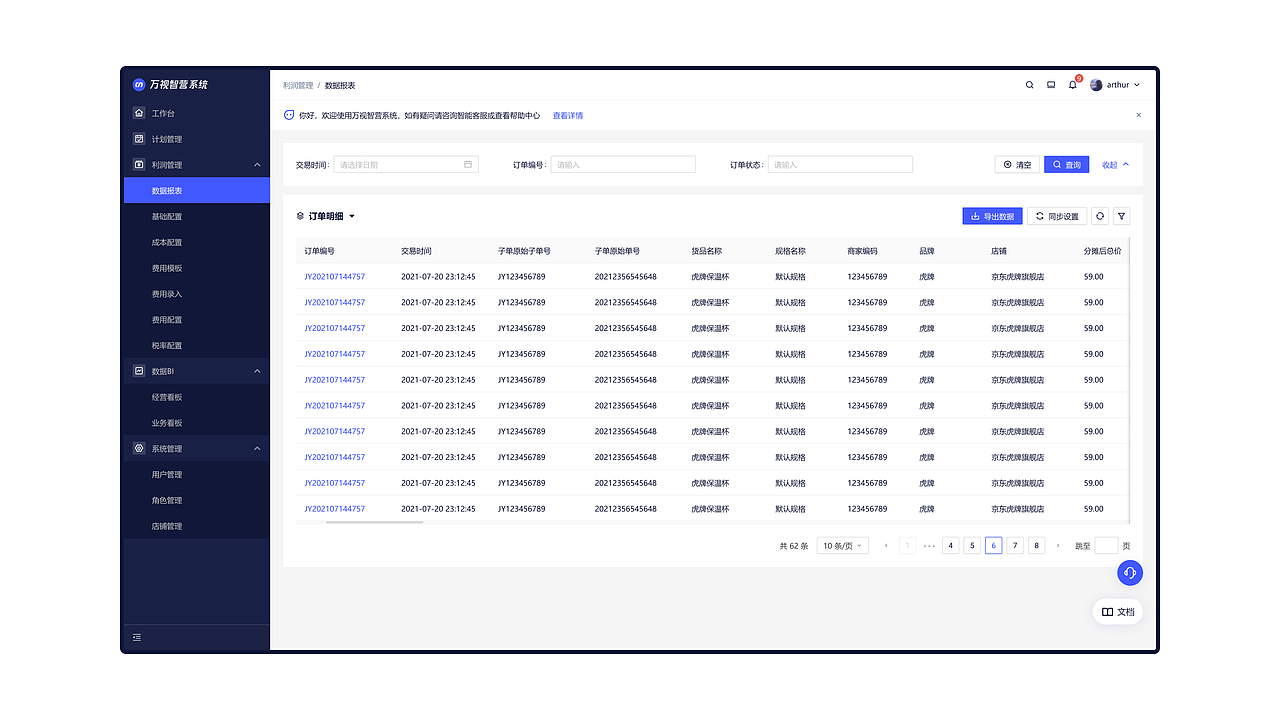Viewport: 1280px width, 720px height.
Task: Focus the 订单状态 input field
Action: [840, 164]
